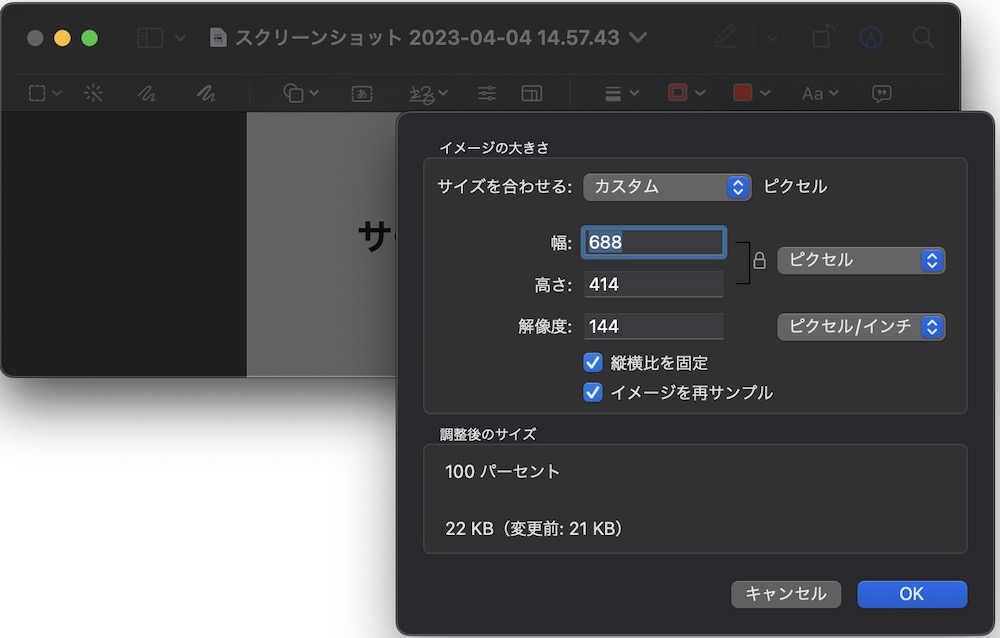Open the image description speech bubble tool
The height and width of the screenshot is (638, 1000).
881,93
